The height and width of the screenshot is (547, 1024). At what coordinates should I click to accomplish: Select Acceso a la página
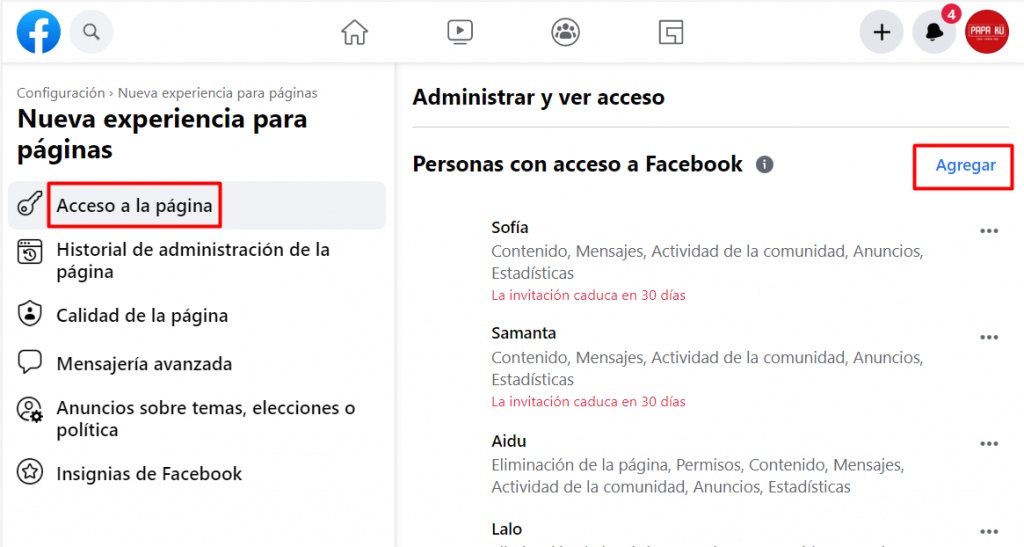pos(134,206)
